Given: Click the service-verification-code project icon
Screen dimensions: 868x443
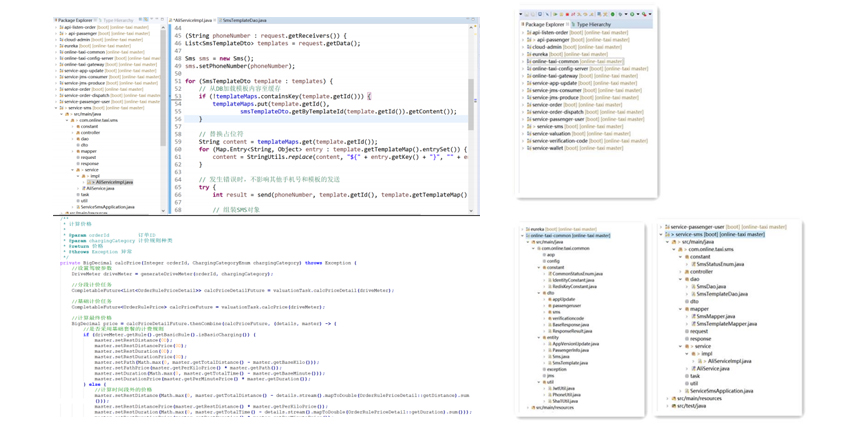Looking at the screenshot, I should (x=529, y=141).
